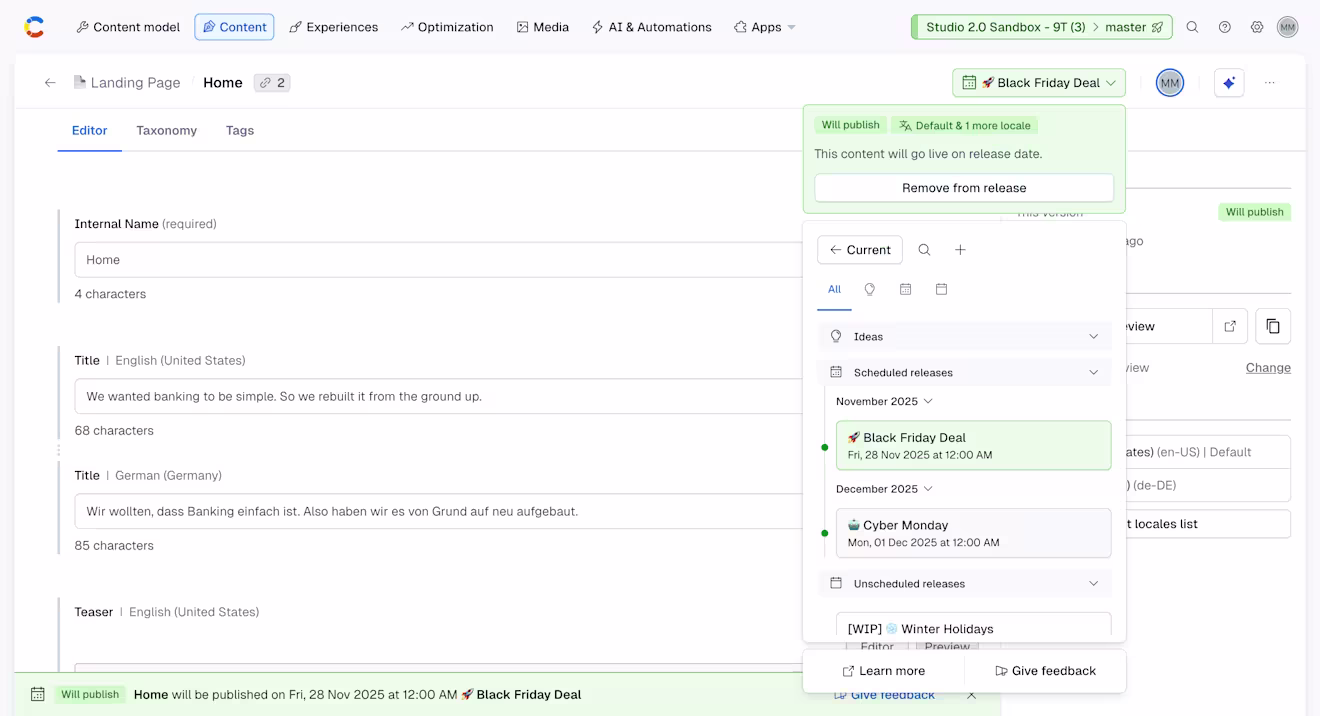Create a new release with plus icon
1320x716 pixels.
[x=960, y=250]
